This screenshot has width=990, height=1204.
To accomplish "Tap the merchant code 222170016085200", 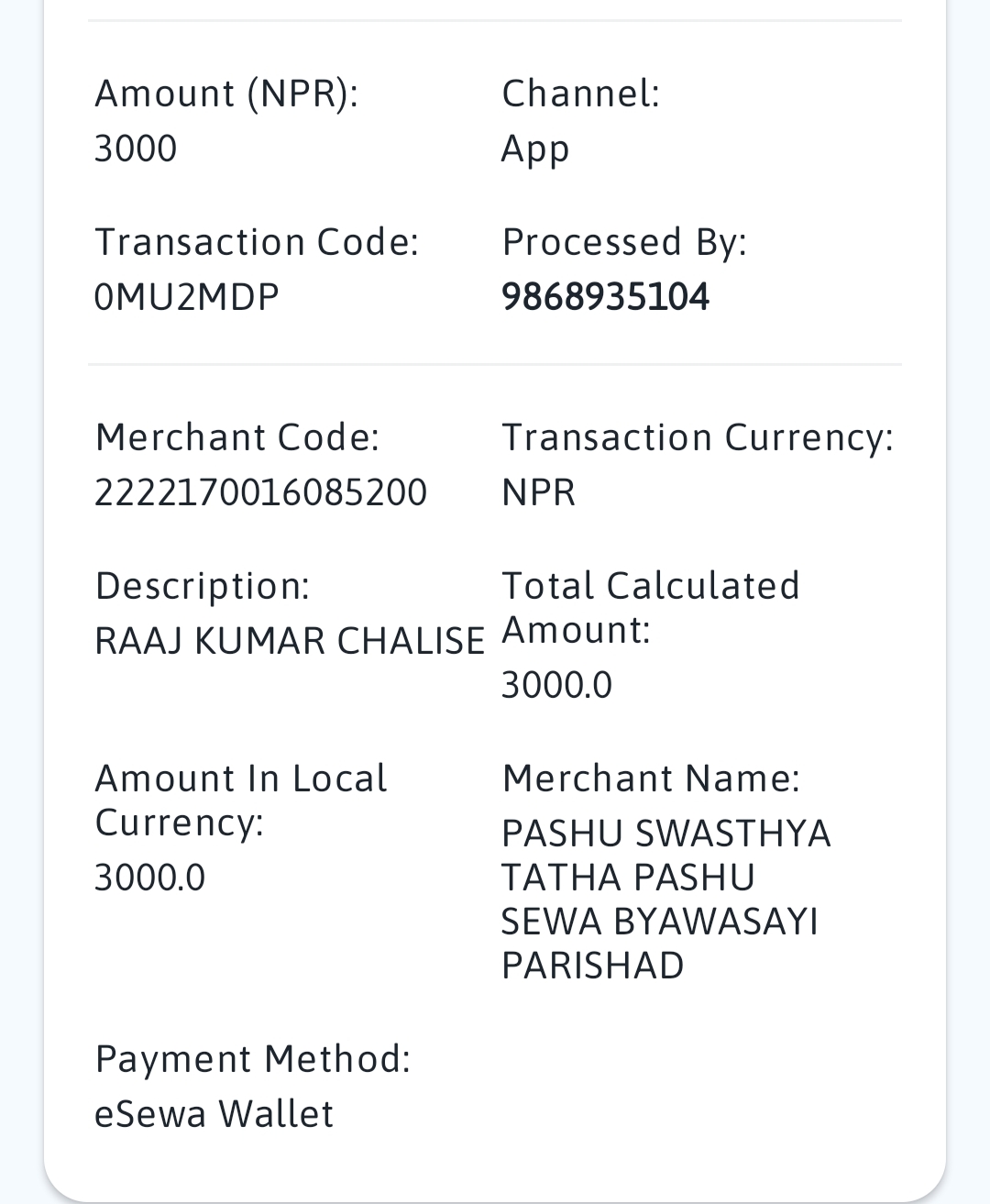I will (x=261, y=492).
